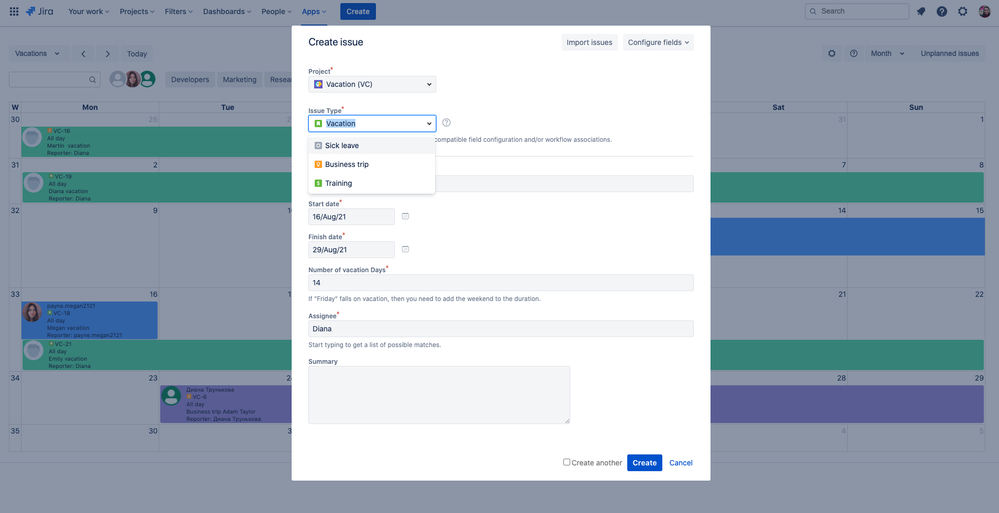
Task: Expand the Dashboards menu
Action: tap(227, 11)
